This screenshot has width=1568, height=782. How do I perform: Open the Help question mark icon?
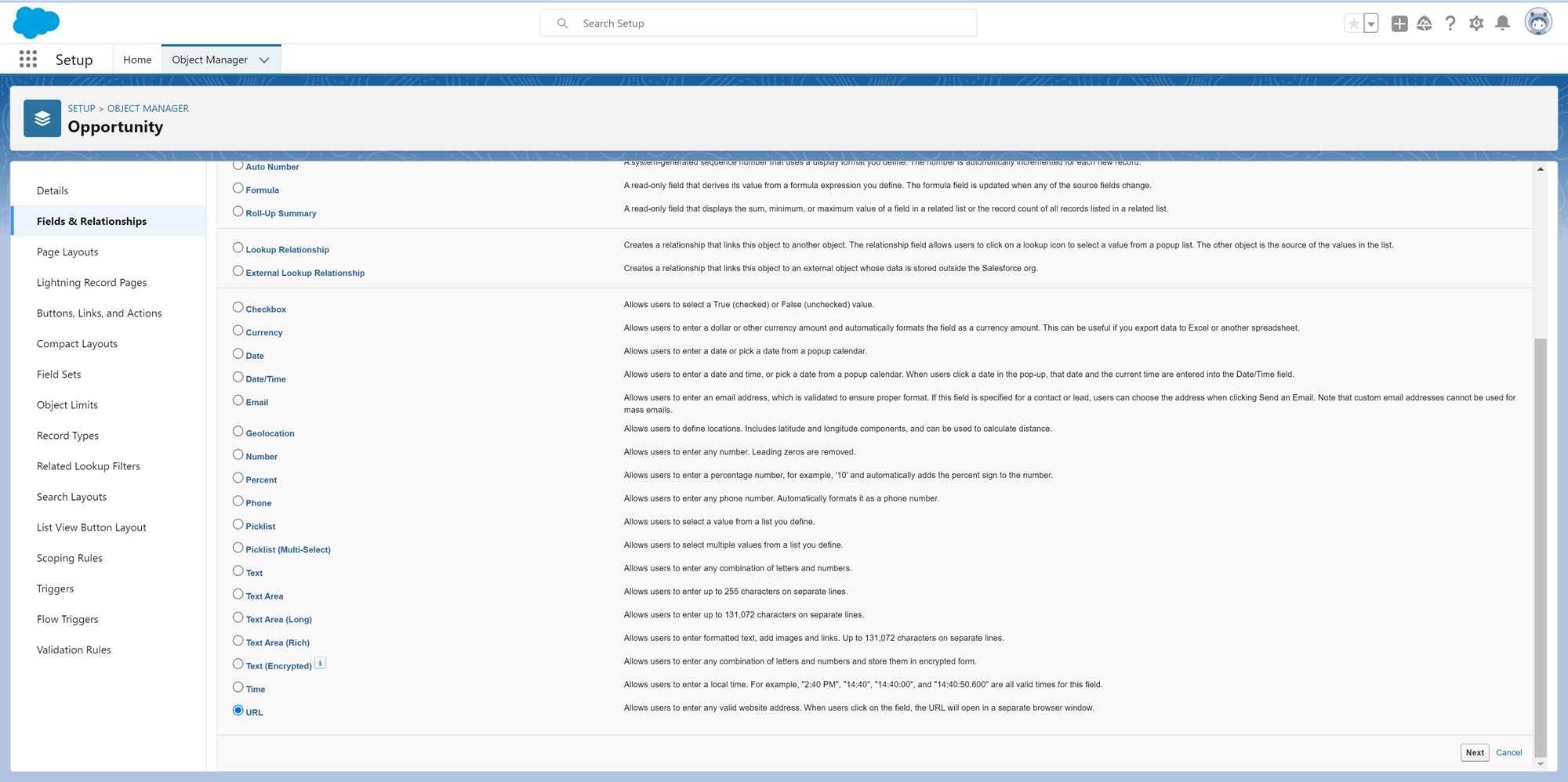[x=1450, y=24]
